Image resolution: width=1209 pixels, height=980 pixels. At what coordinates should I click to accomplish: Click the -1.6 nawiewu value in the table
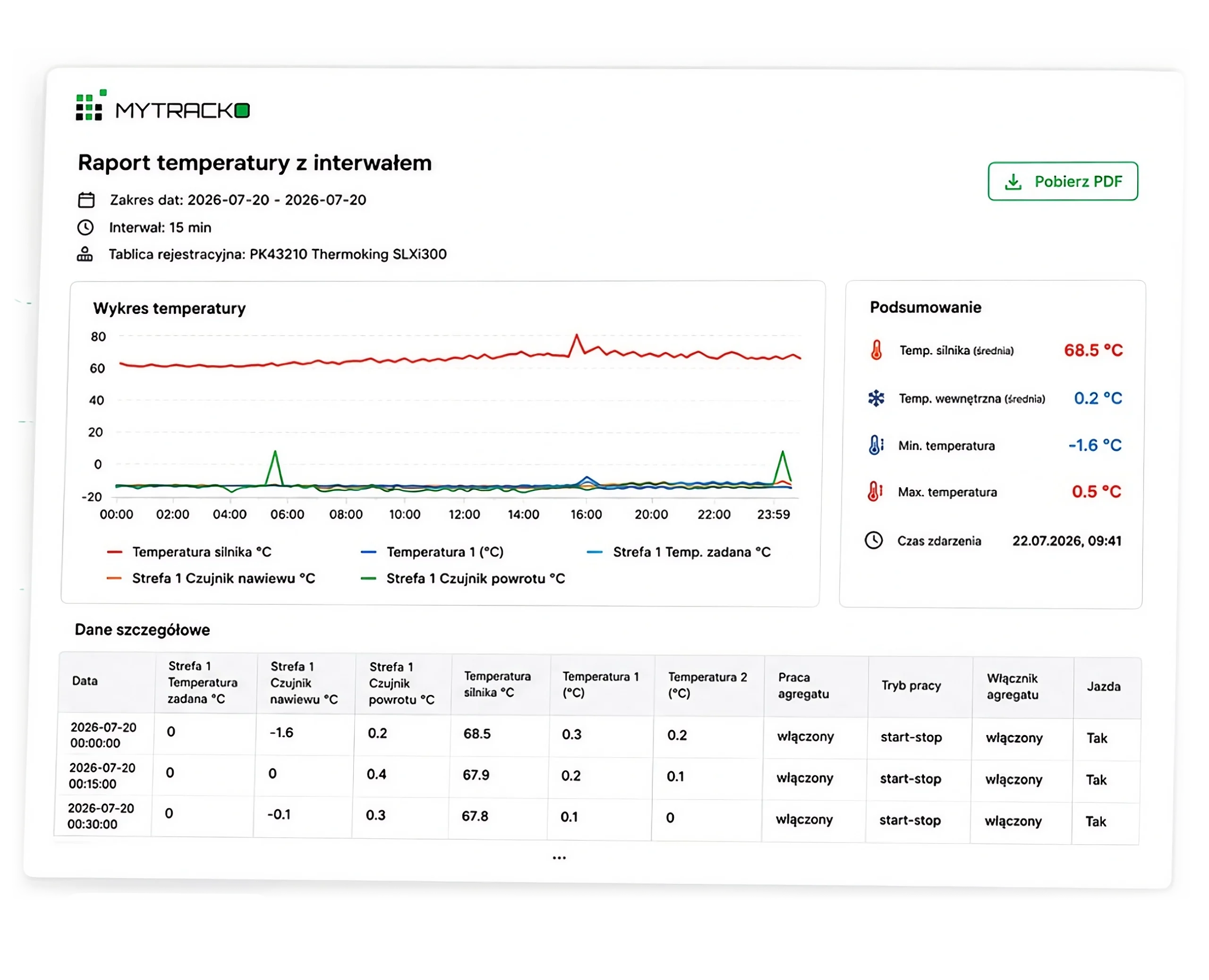281,733
